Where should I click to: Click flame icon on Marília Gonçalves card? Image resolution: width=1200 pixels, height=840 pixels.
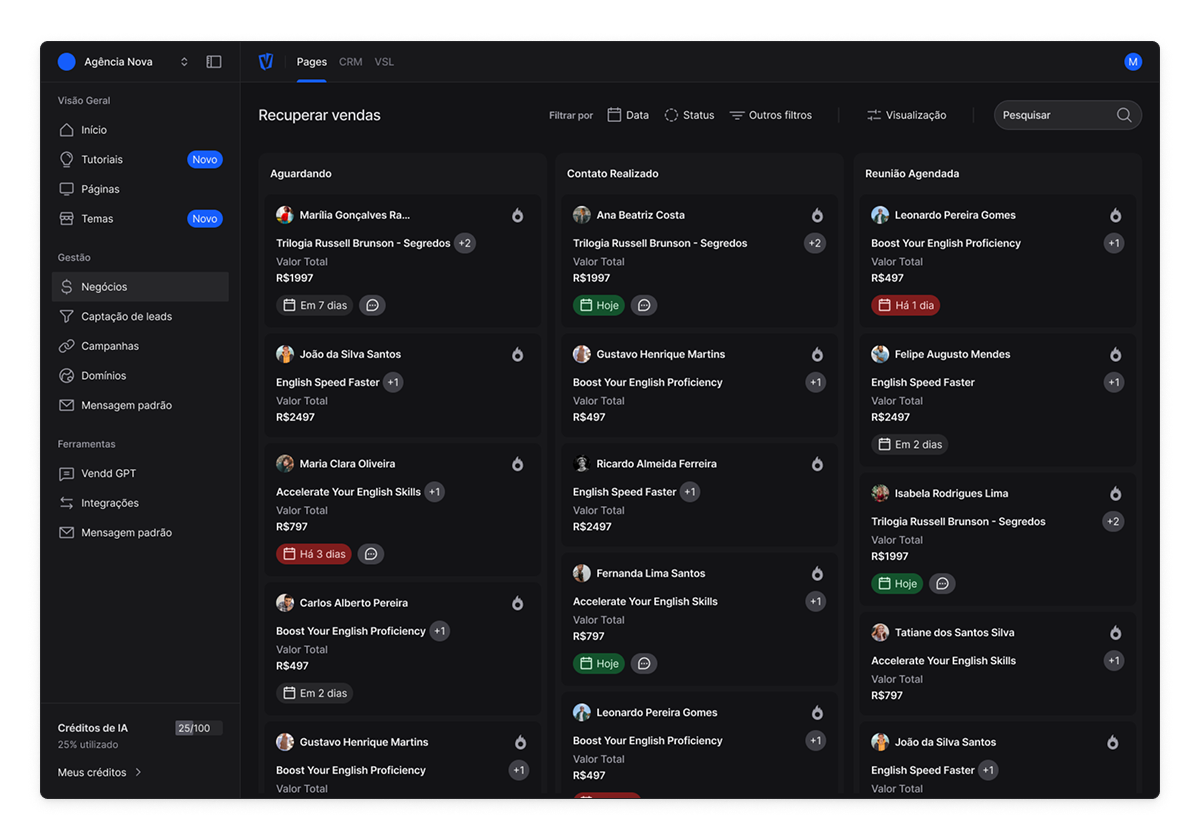click(517, 215)
